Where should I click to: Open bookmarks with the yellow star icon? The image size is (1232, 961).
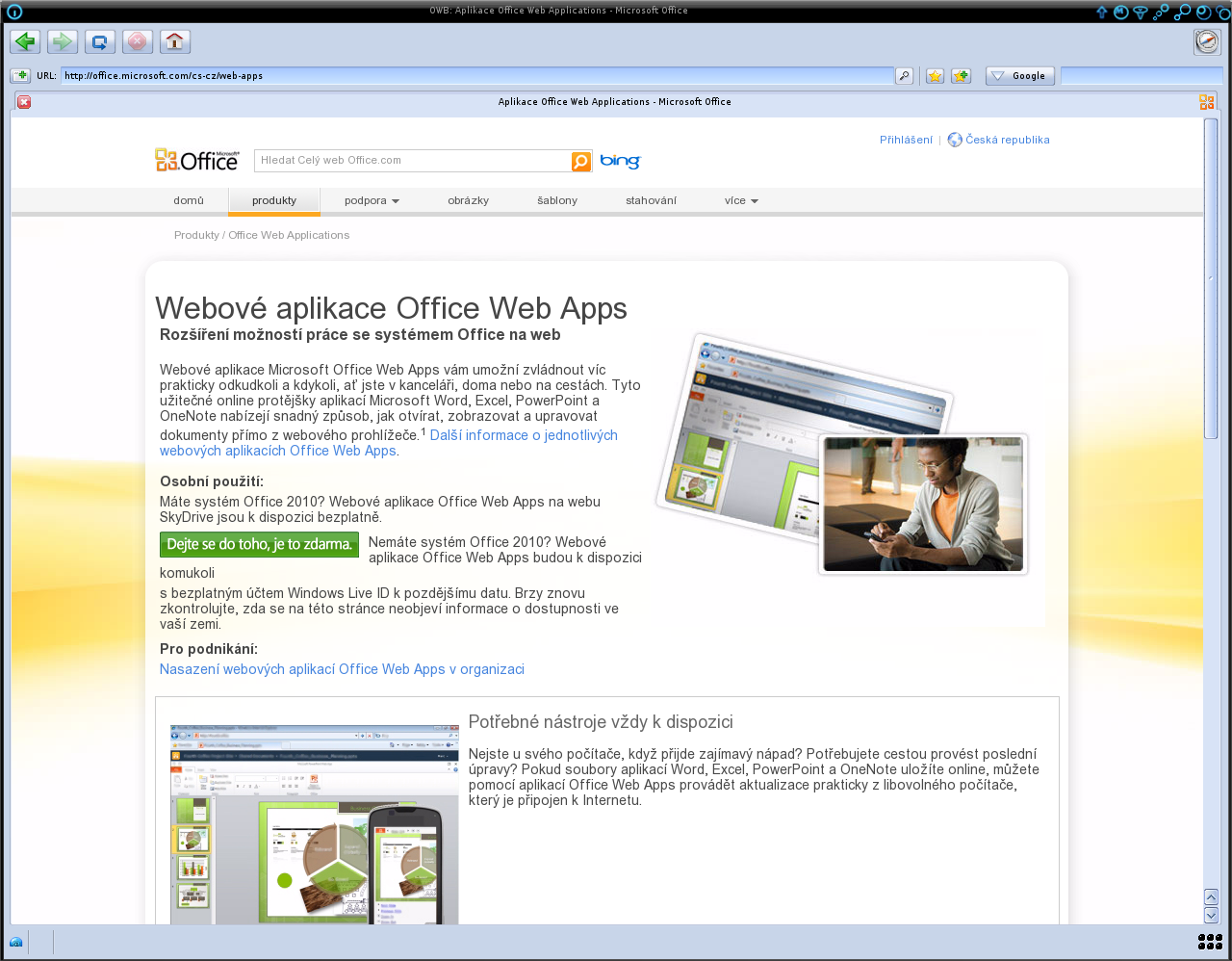935,76
